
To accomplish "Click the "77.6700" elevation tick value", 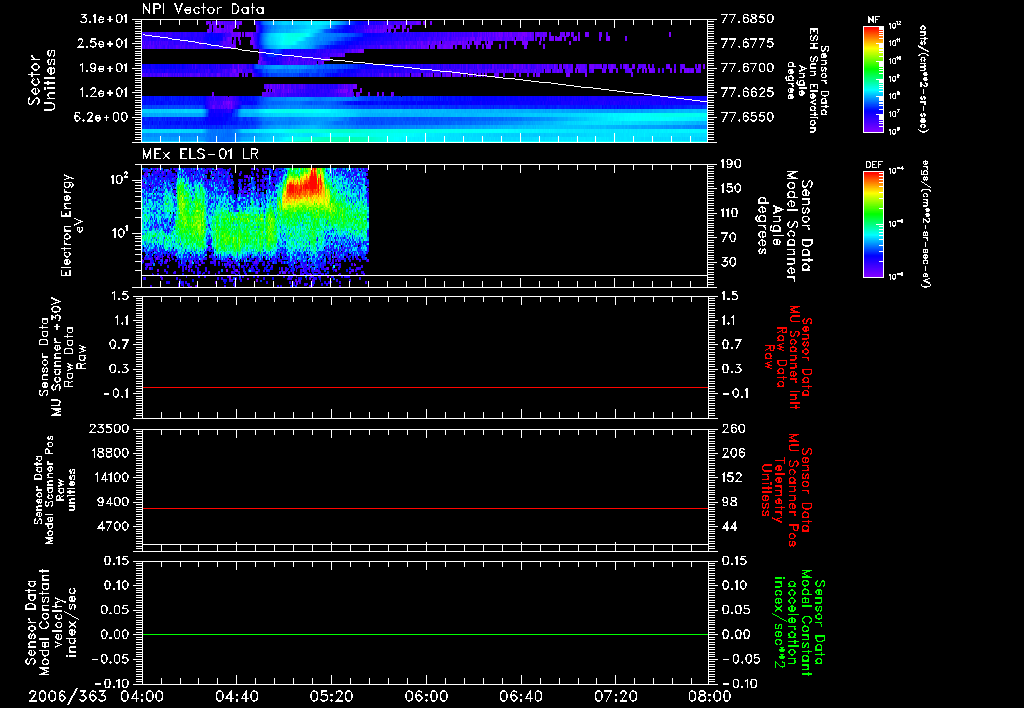I will click(748, 68).
